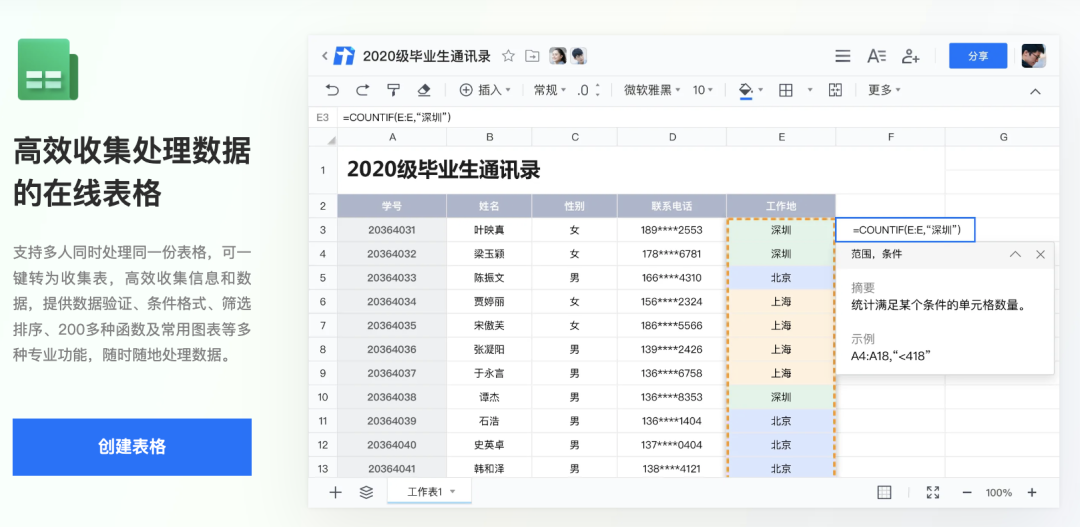Close the function help panel
Image resolution: width=1080 pixels, height=527 pixels.
(x=1040, y=254)
